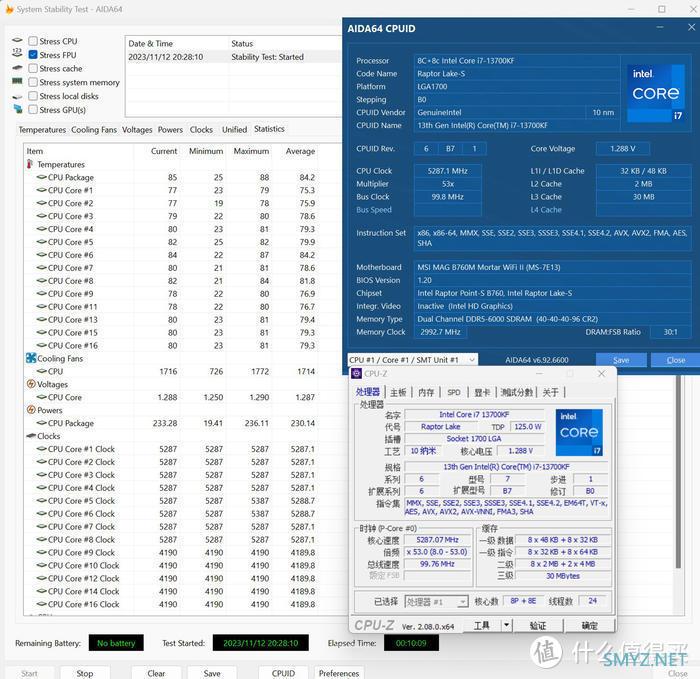The width and height of the screenshot is (700, 679).
Task: Click the Clocks group chip icon
Action: click(31, 436)
